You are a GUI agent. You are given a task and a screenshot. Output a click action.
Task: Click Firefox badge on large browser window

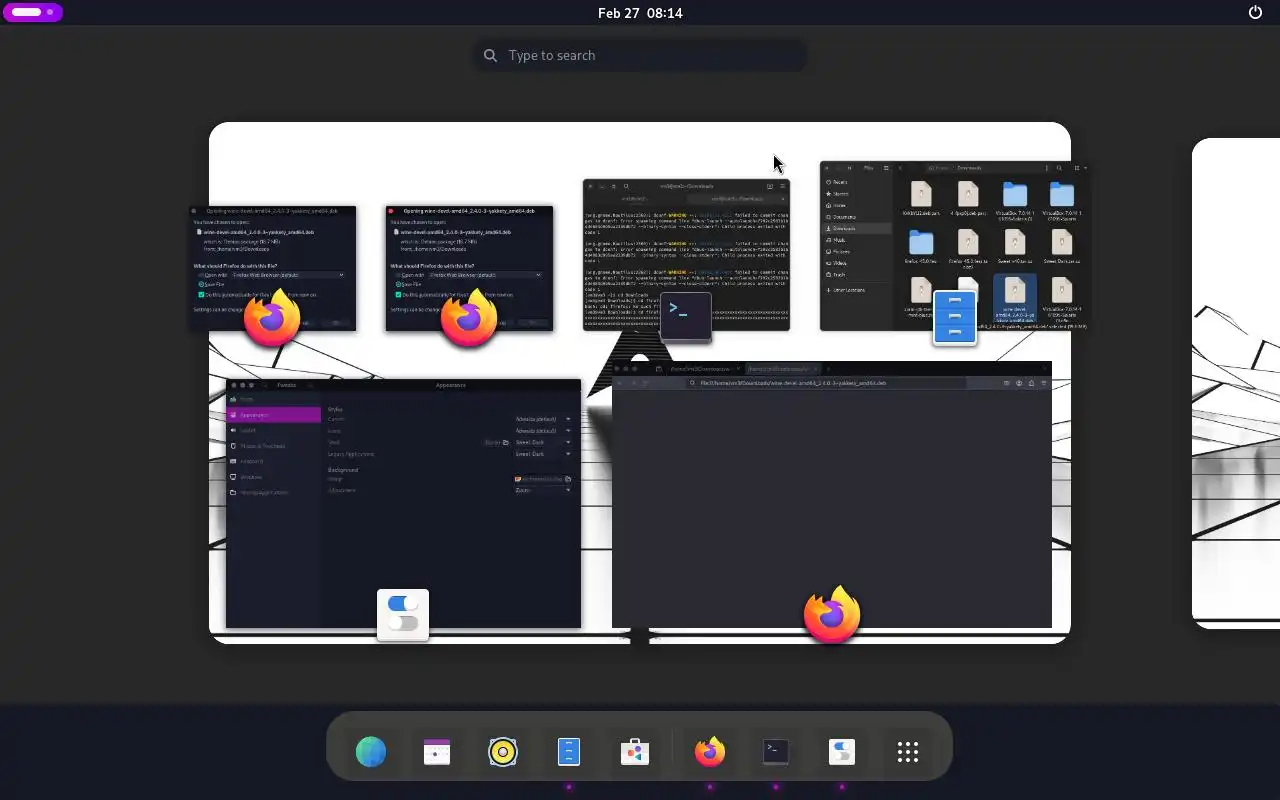point(832,614)
